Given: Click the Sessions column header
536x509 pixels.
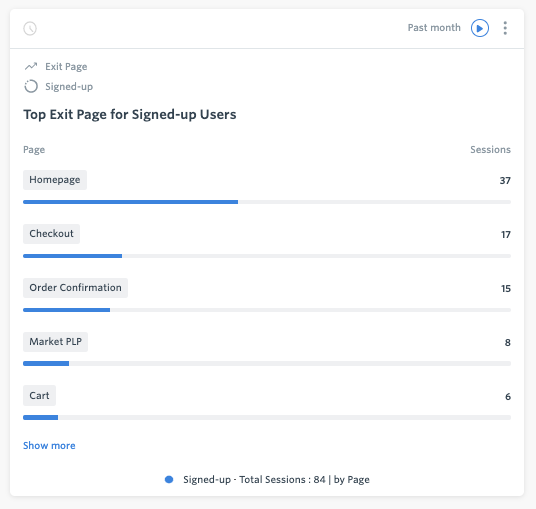Looking at the screenshot, I should 490,150.
